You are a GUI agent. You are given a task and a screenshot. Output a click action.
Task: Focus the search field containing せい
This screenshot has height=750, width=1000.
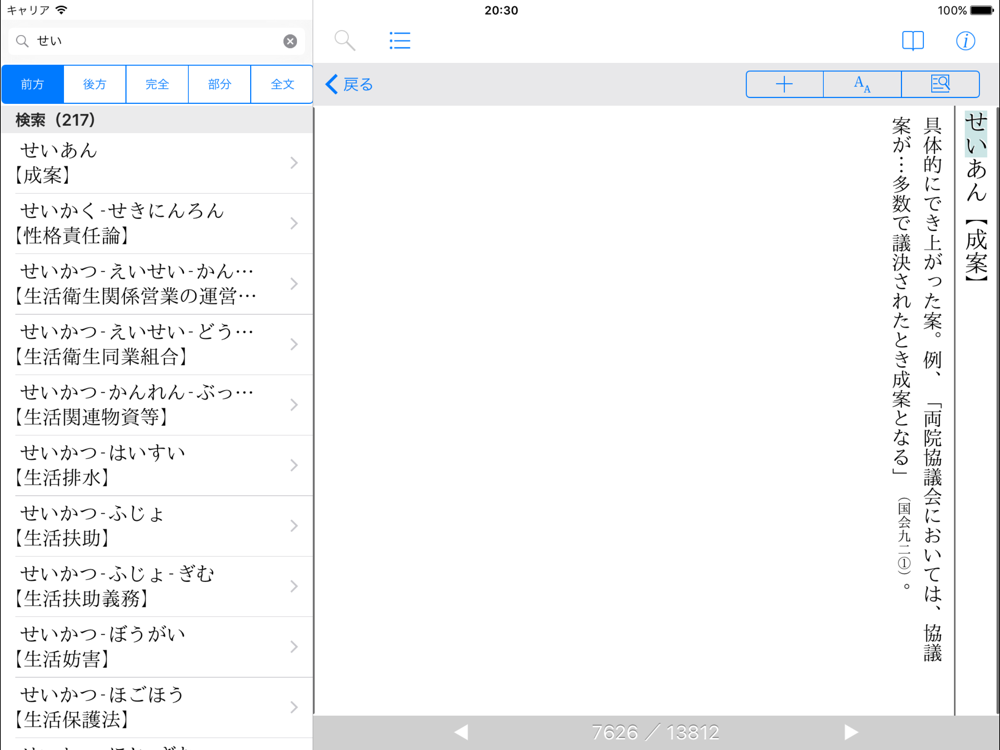click(x=156, y=41)
